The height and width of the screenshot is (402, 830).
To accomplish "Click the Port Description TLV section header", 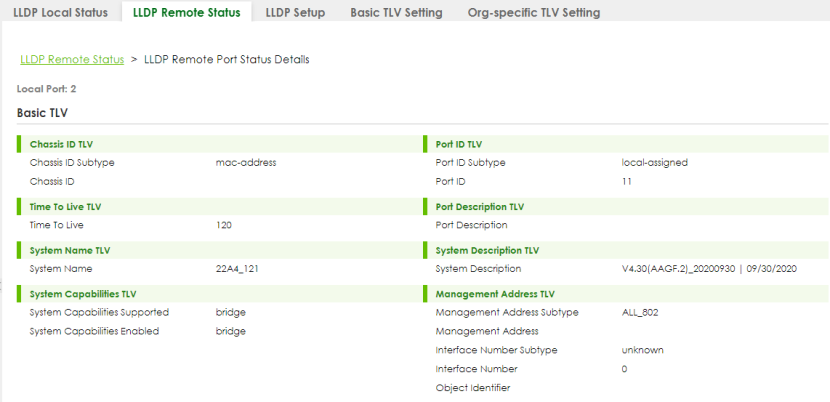I will (479, 206).
